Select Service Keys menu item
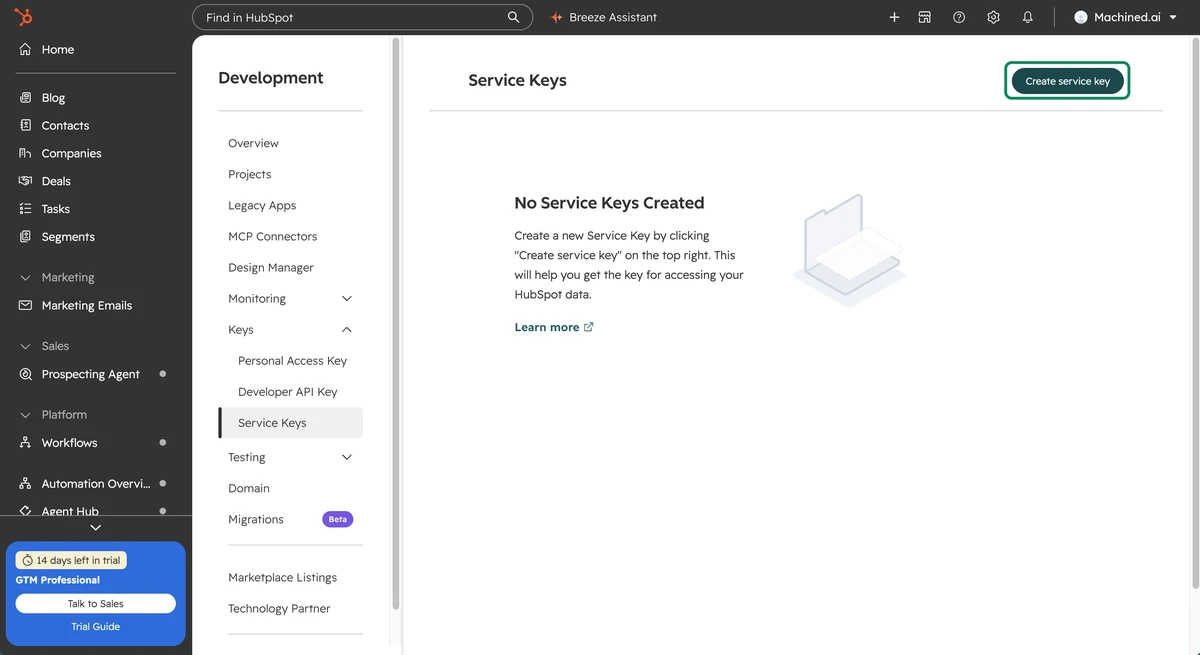Image resolution: width=1200 pixels, height=655 pixels. 290,422
